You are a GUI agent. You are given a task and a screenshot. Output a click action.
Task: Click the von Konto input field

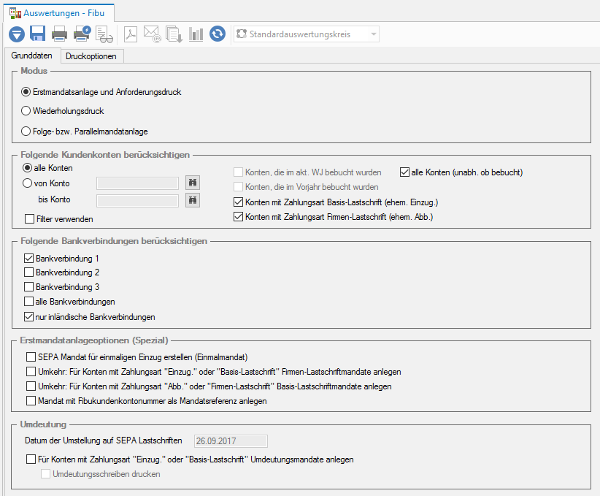[x=137, y=183]
